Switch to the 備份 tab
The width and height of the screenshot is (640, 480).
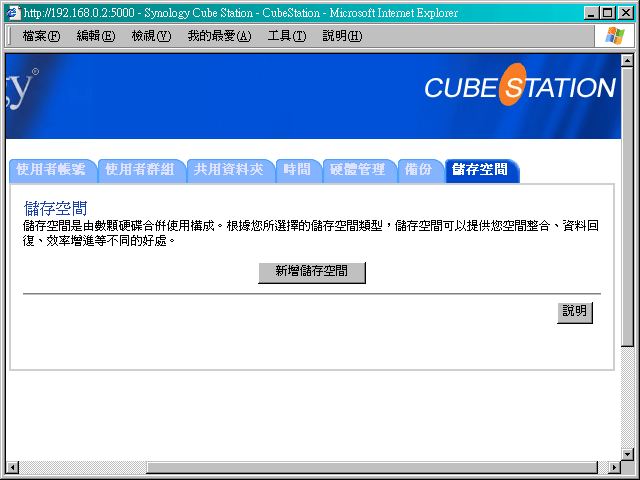coord(420,170)
